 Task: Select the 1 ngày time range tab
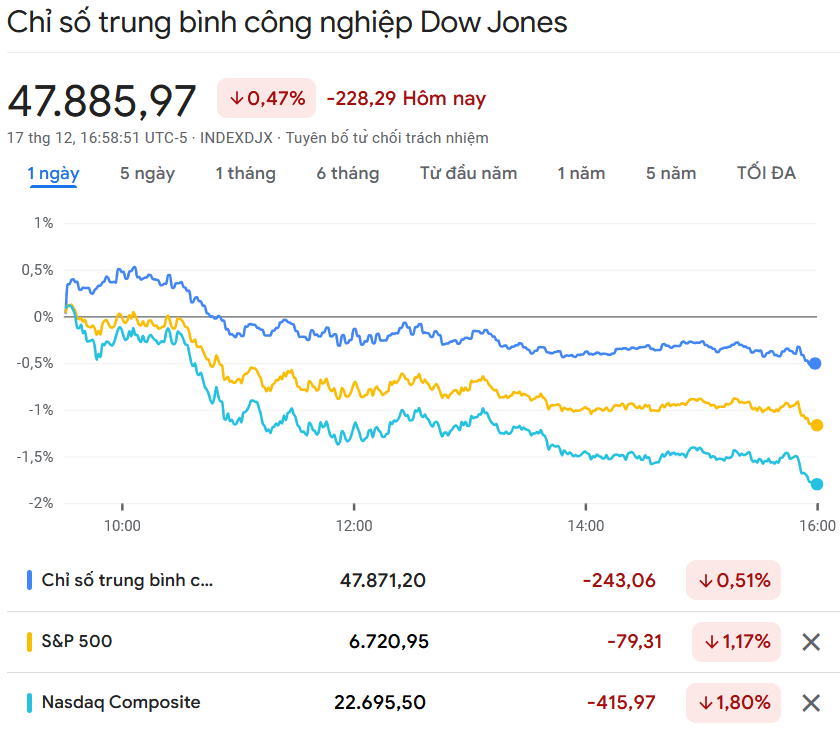click(53, 173)
